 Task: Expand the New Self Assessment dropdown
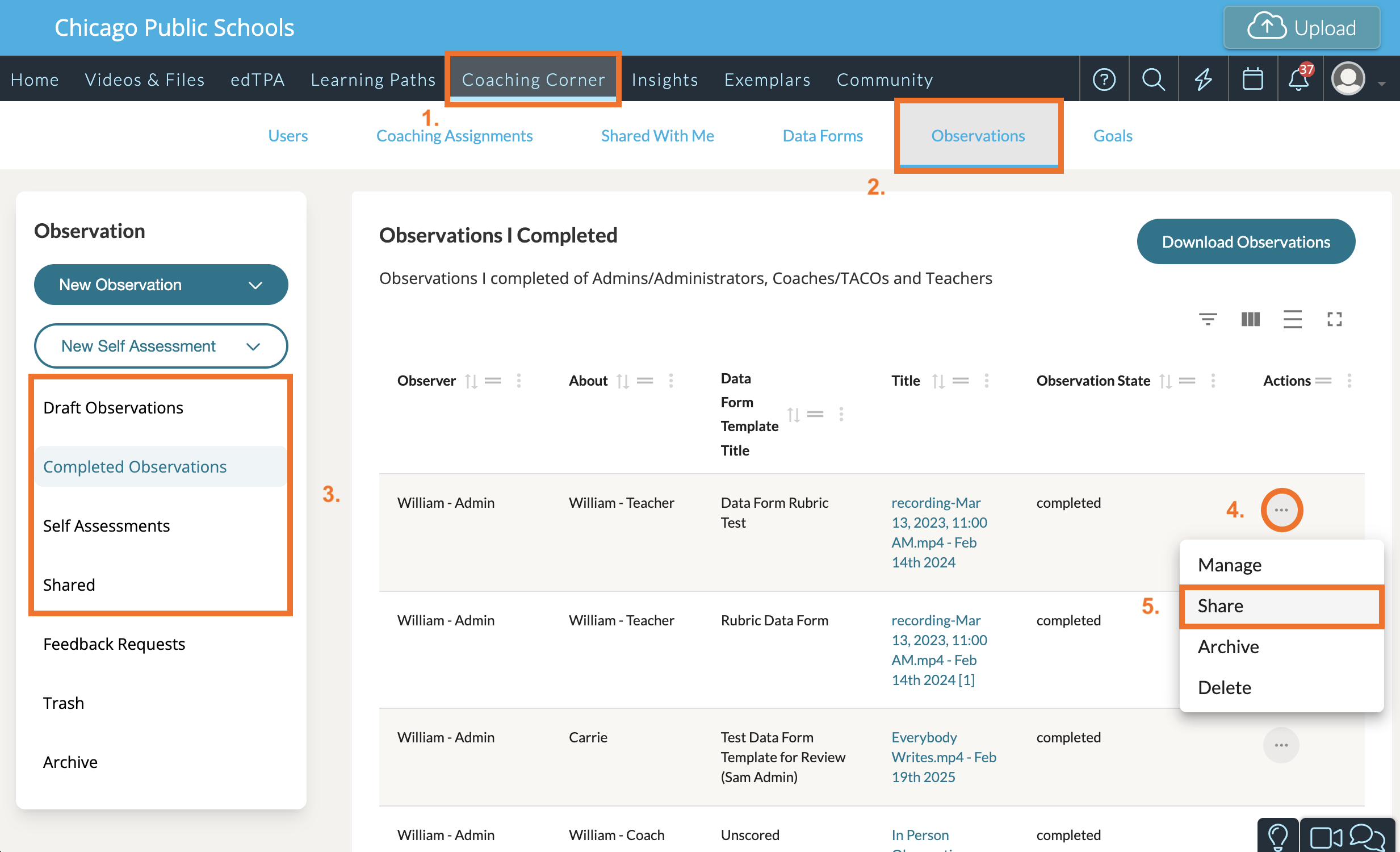pos(161,346)
